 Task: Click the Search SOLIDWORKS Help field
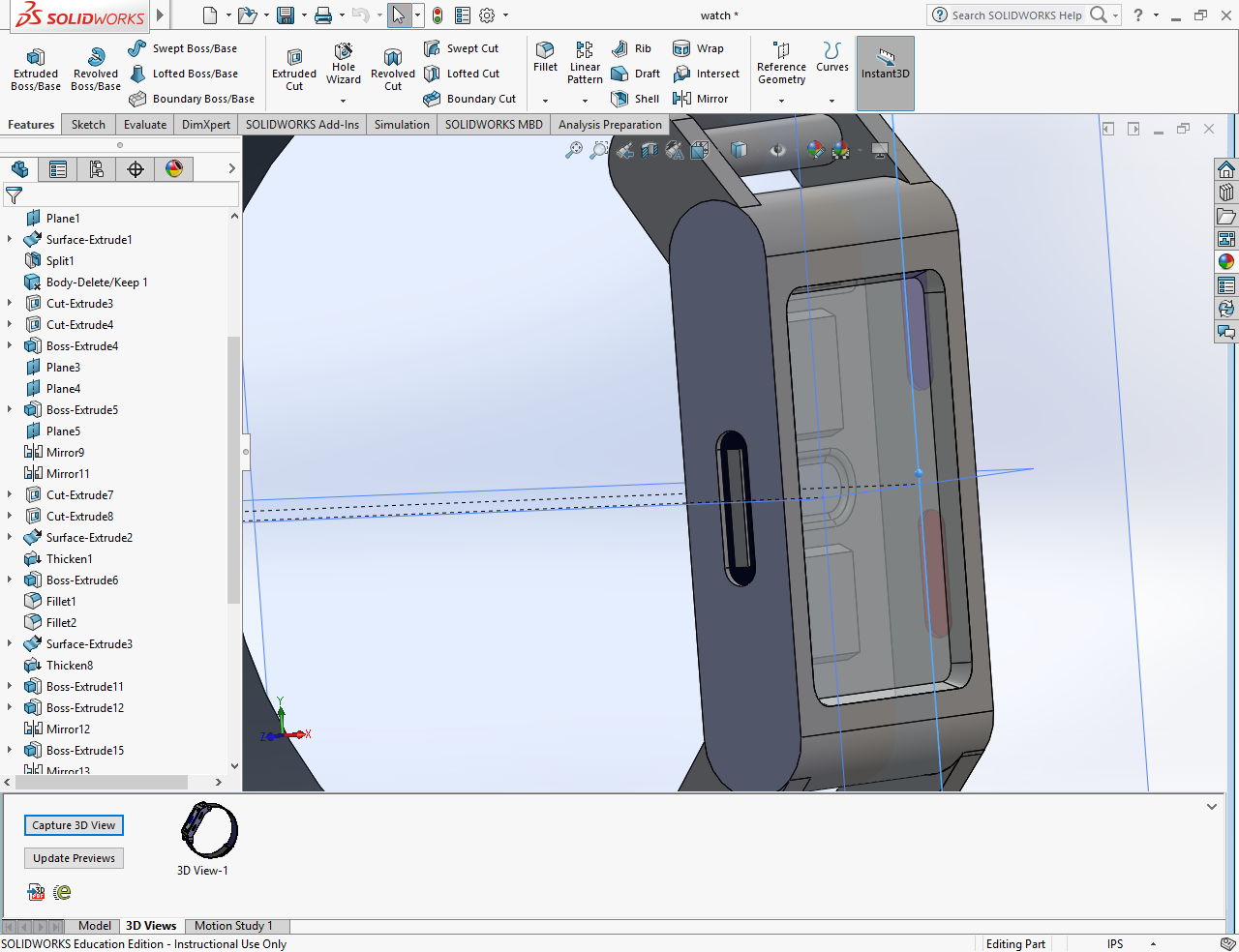[1016, 15]
